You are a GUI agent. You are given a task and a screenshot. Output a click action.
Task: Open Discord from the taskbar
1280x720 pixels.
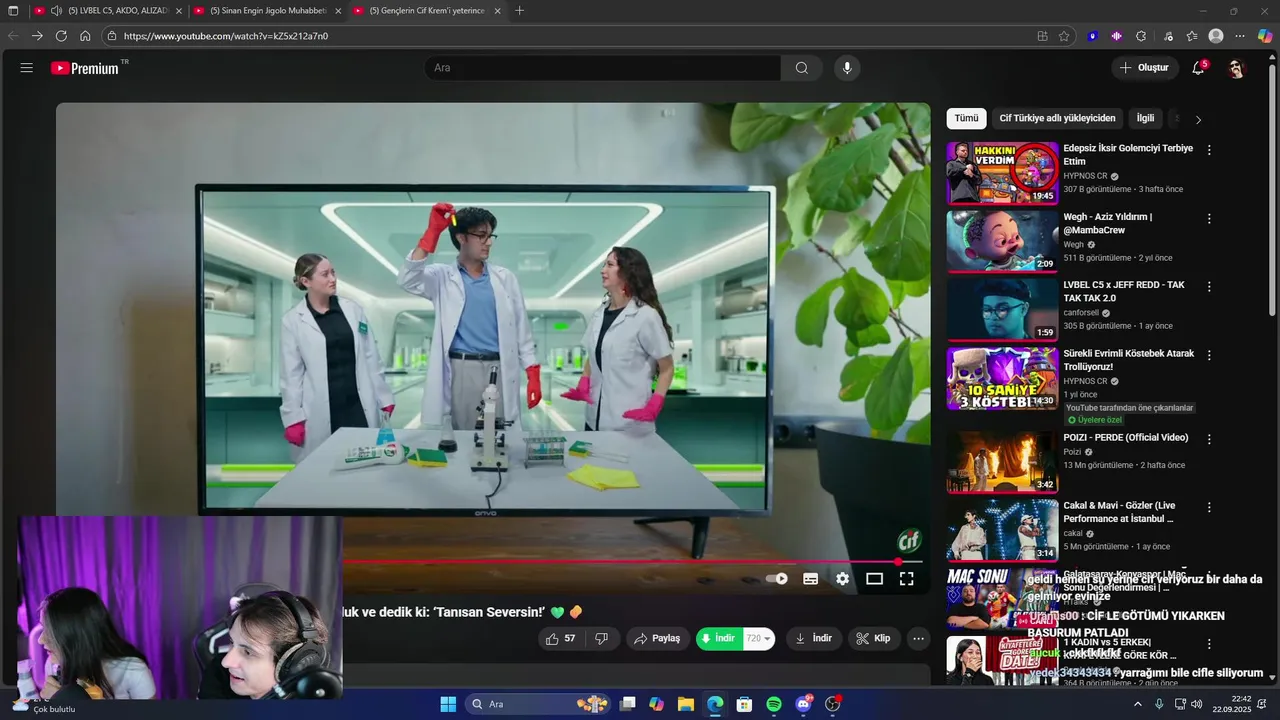tap(803, 704)
